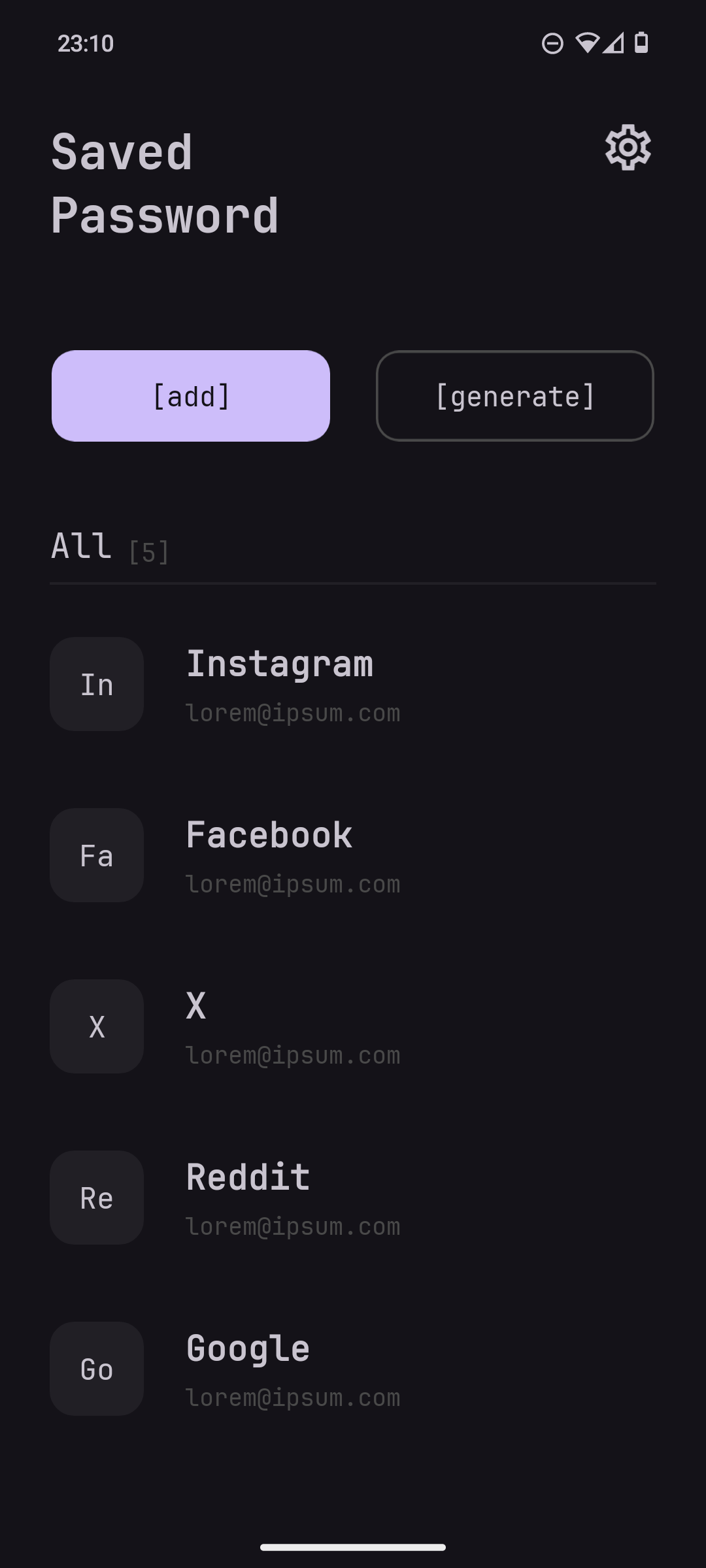Viewport: 706px width, 1568px height.
Task: Tap the battery status icon
Action: click(x=641, y=43)
